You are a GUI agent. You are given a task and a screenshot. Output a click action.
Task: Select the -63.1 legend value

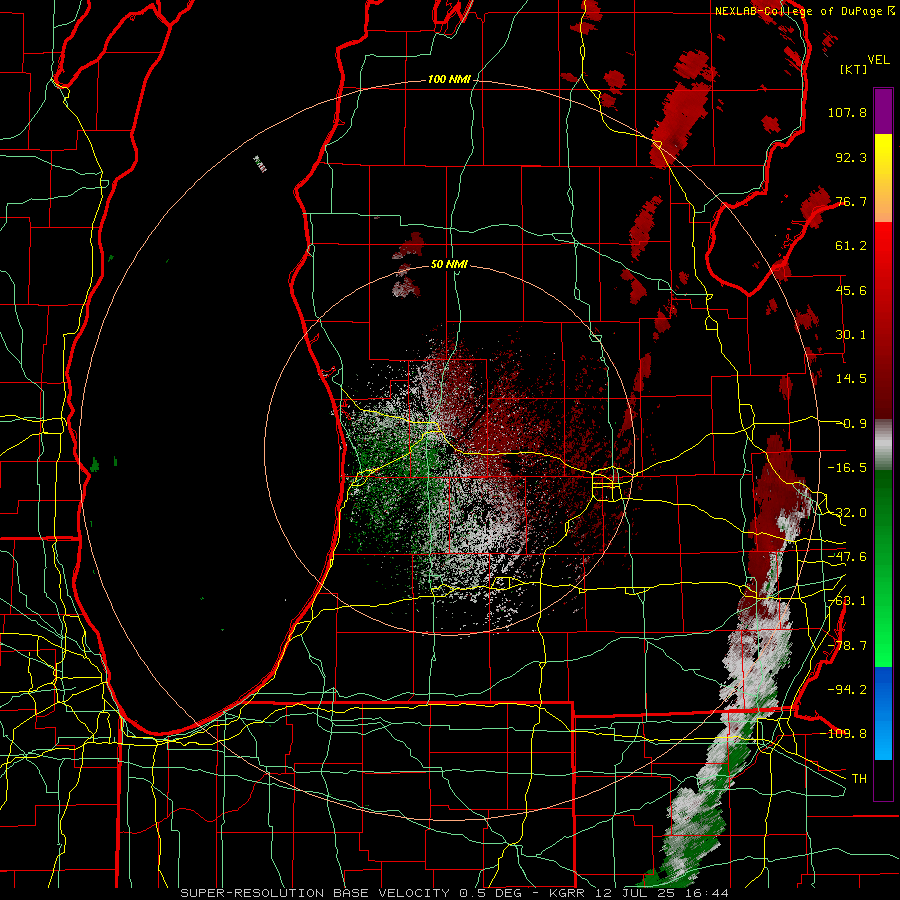coord(847,601)
